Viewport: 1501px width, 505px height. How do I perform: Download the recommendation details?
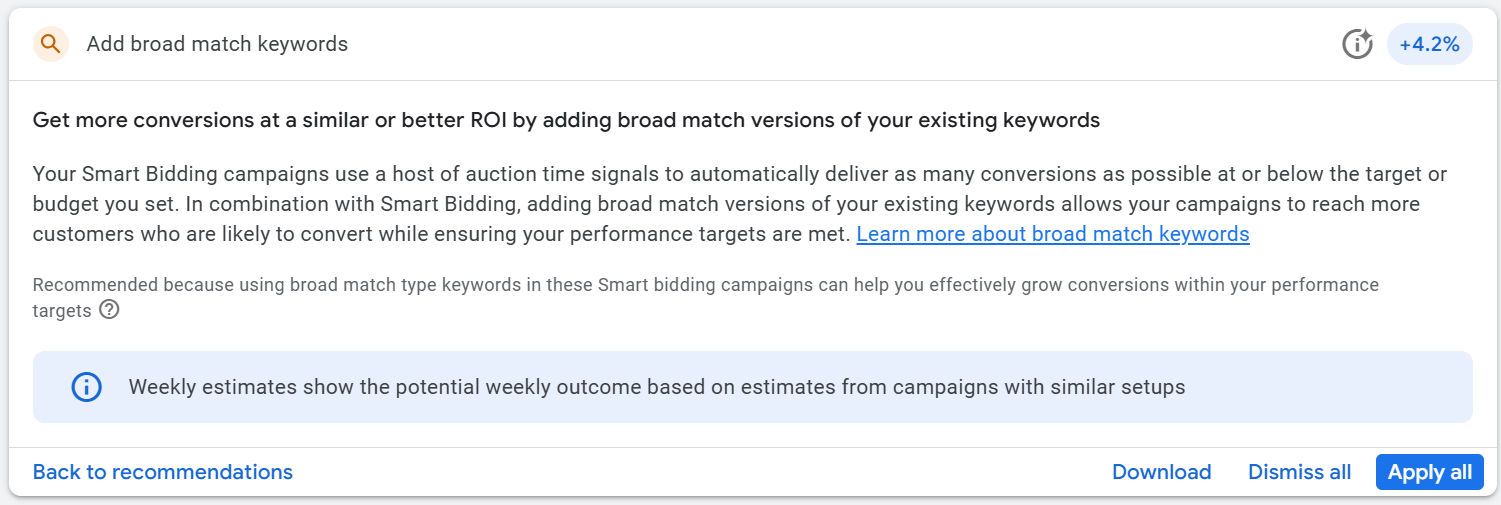pos(1161,472)
